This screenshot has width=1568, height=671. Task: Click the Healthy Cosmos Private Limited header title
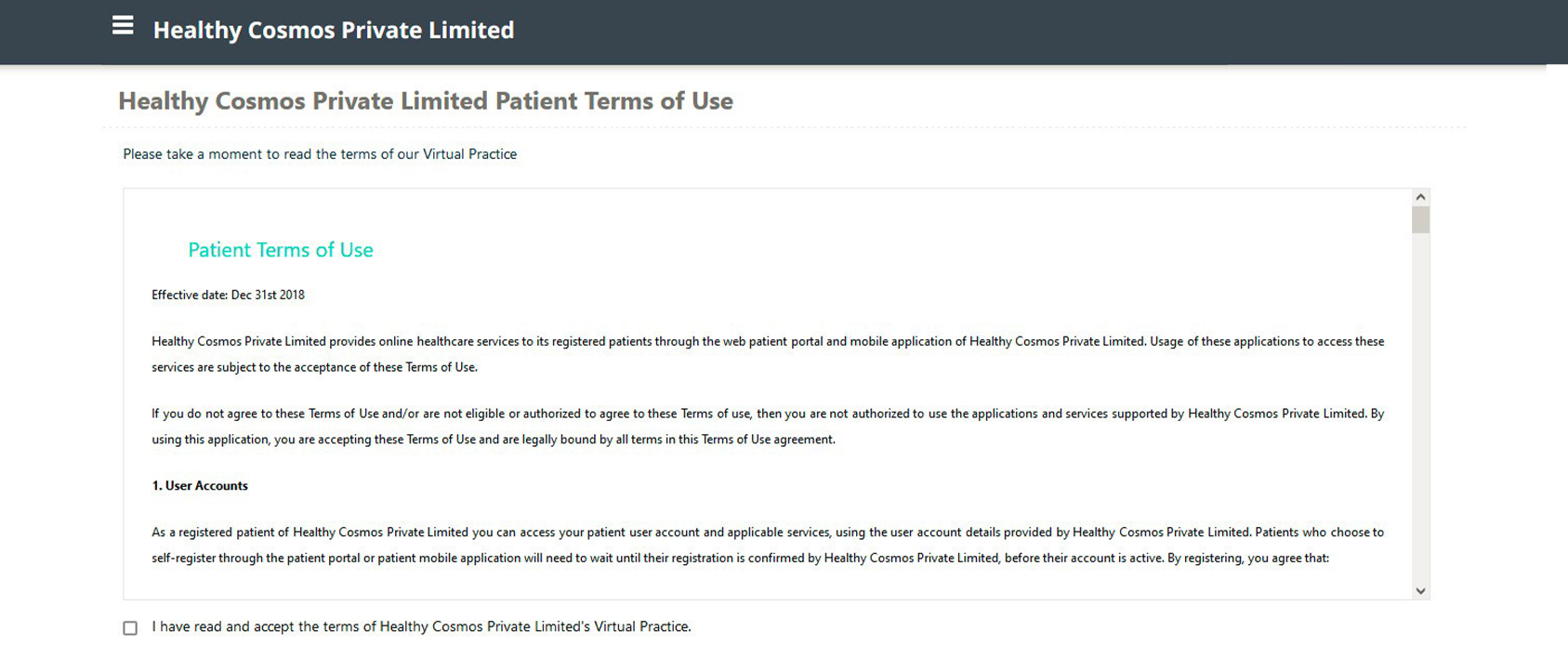click(333, 31)
